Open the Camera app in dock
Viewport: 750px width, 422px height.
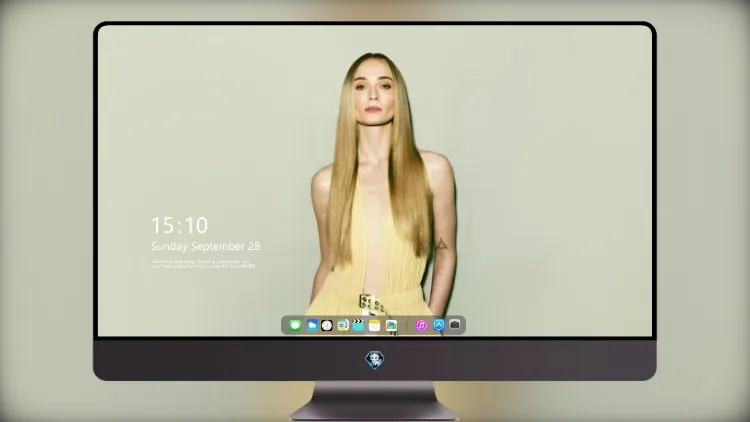(x=454, y=325)
